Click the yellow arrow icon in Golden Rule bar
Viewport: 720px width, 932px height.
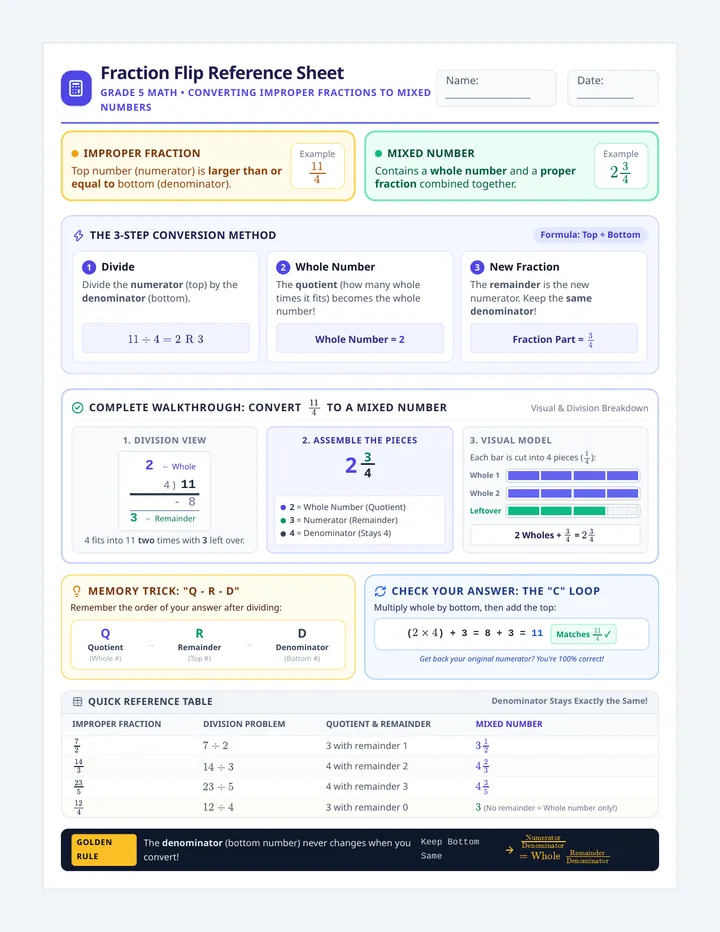click(509, 850)
